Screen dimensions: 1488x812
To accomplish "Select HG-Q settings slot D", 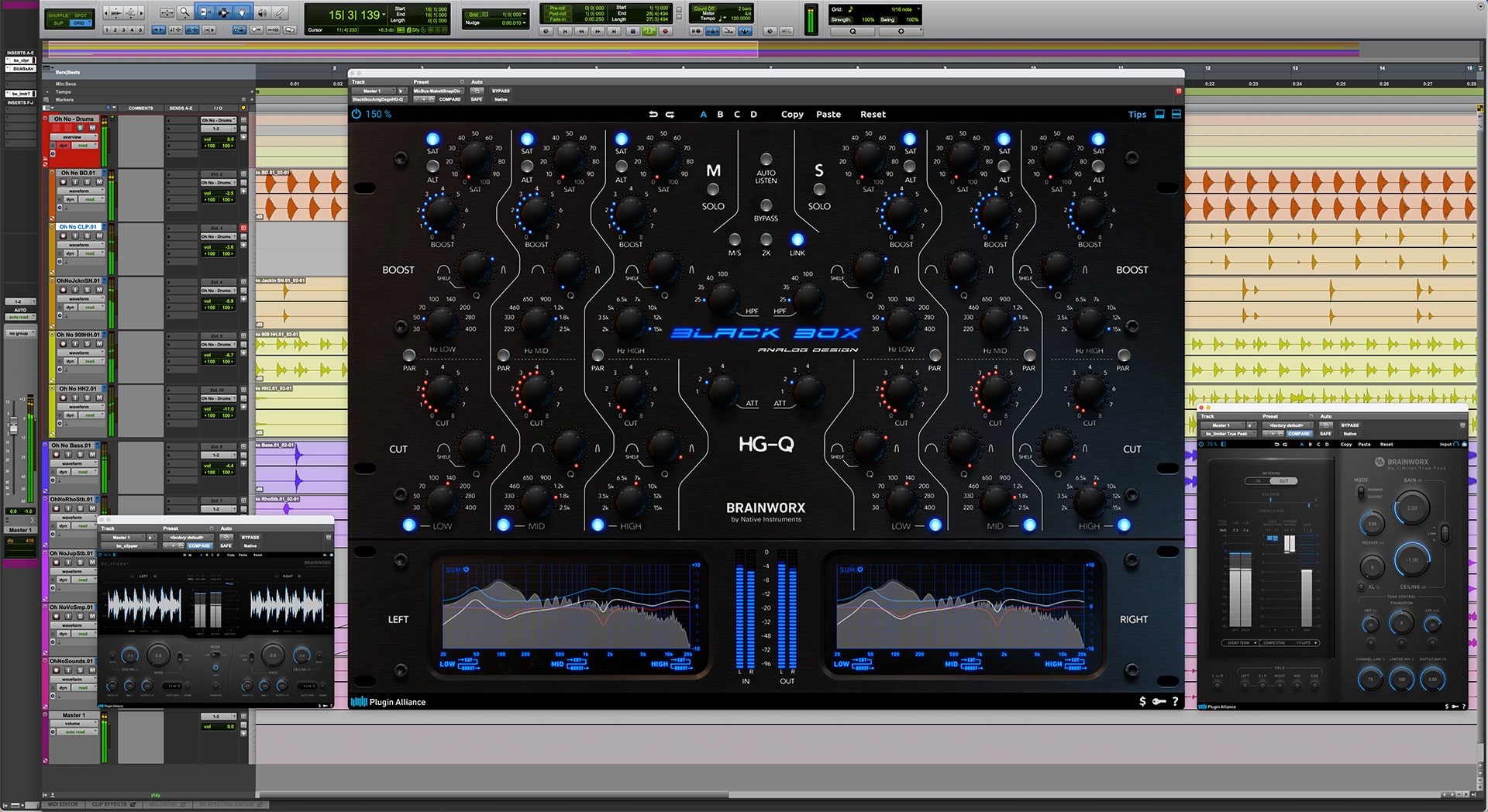I will (753, 114).
